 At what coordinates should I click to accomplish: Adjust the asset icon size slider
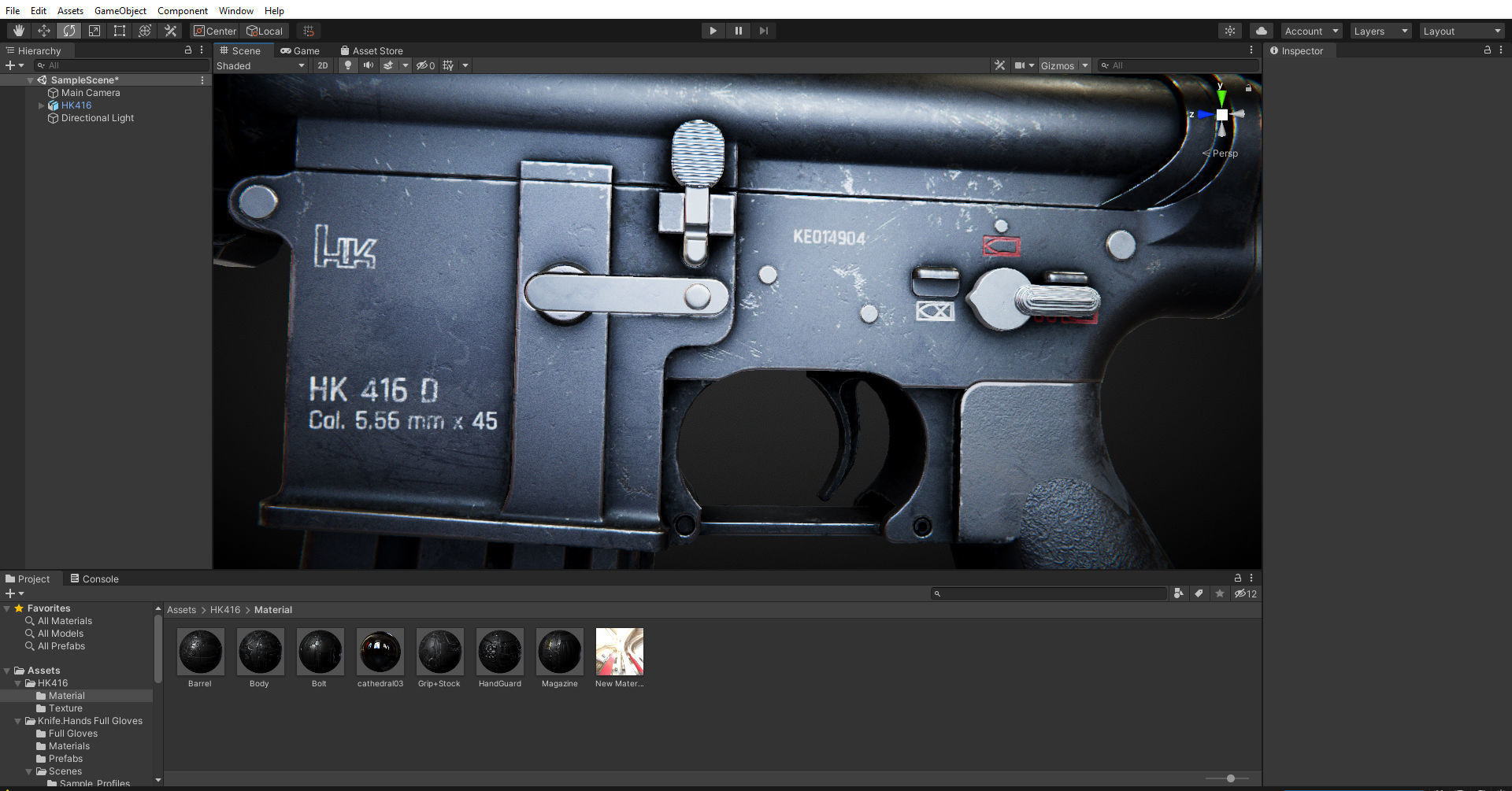pyautogui.click(x=1230, y=778)
